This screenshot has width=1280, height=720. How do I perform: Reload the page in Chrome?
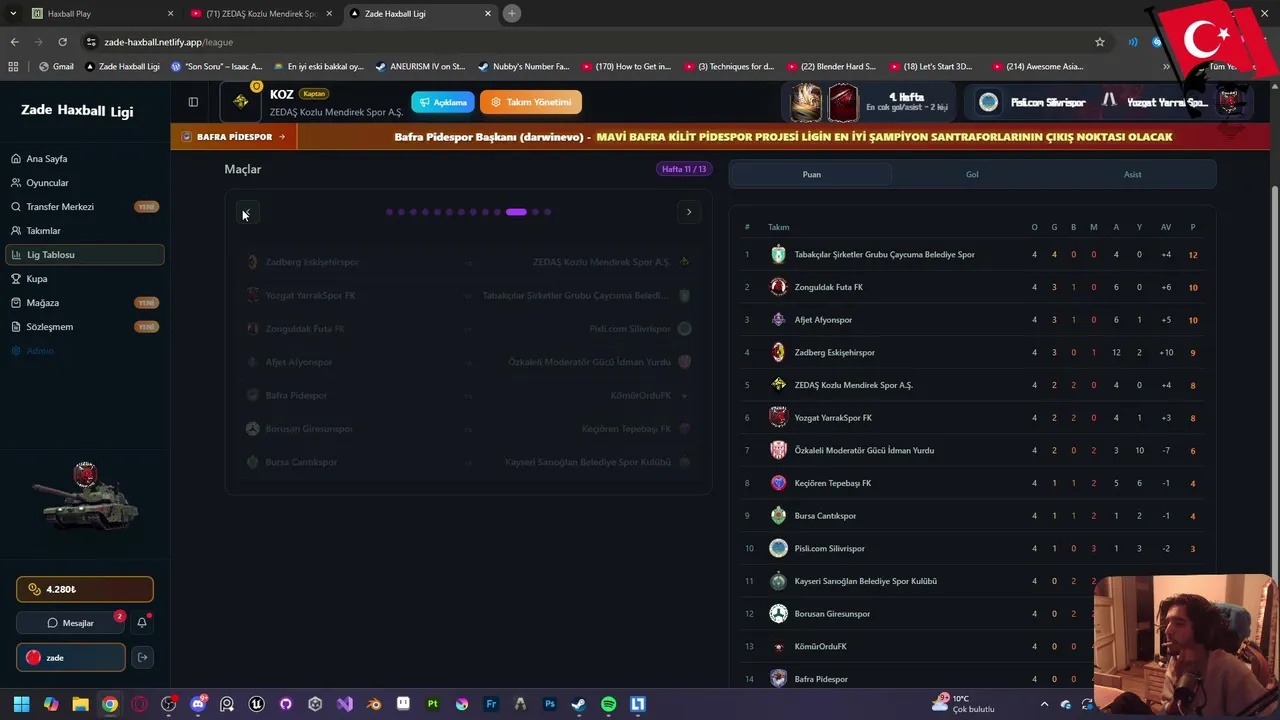pyautogui.click(x=62, y=42)
